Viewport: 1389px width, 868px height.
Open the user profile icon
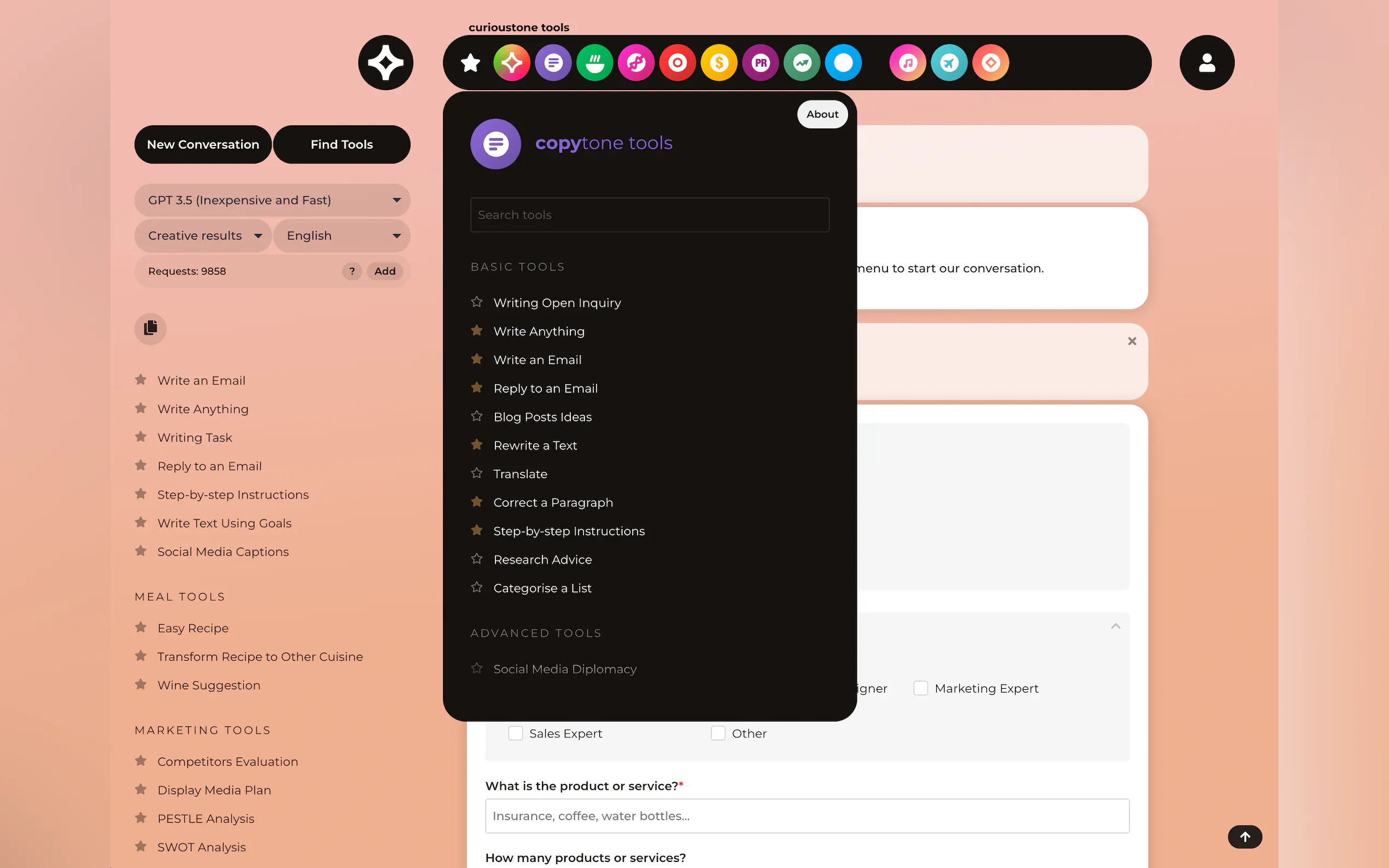click(x=1206, y=62)
